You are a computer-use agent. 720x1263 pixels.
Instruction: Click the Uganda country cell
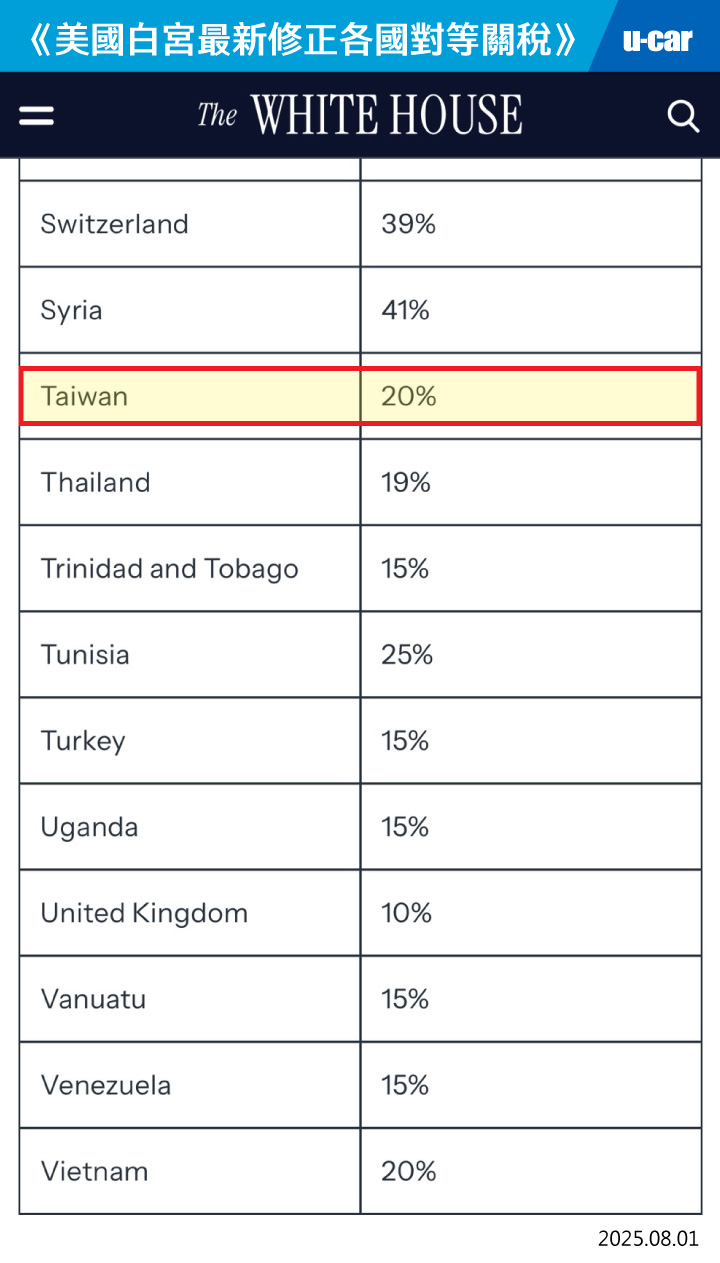pos(190,826)
